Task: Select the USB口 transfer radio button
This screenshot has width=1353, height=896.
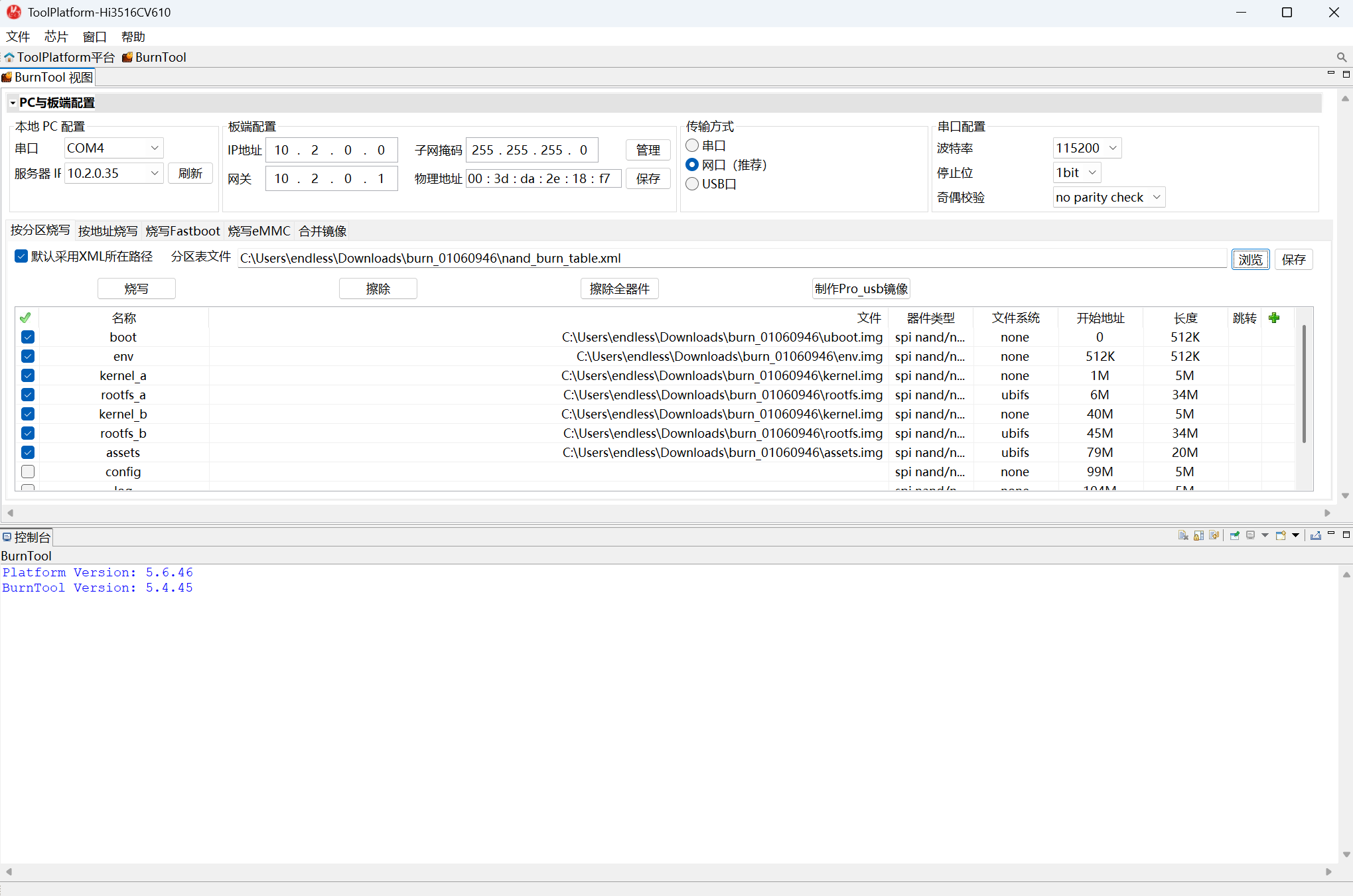Action: tap(692, 184)
